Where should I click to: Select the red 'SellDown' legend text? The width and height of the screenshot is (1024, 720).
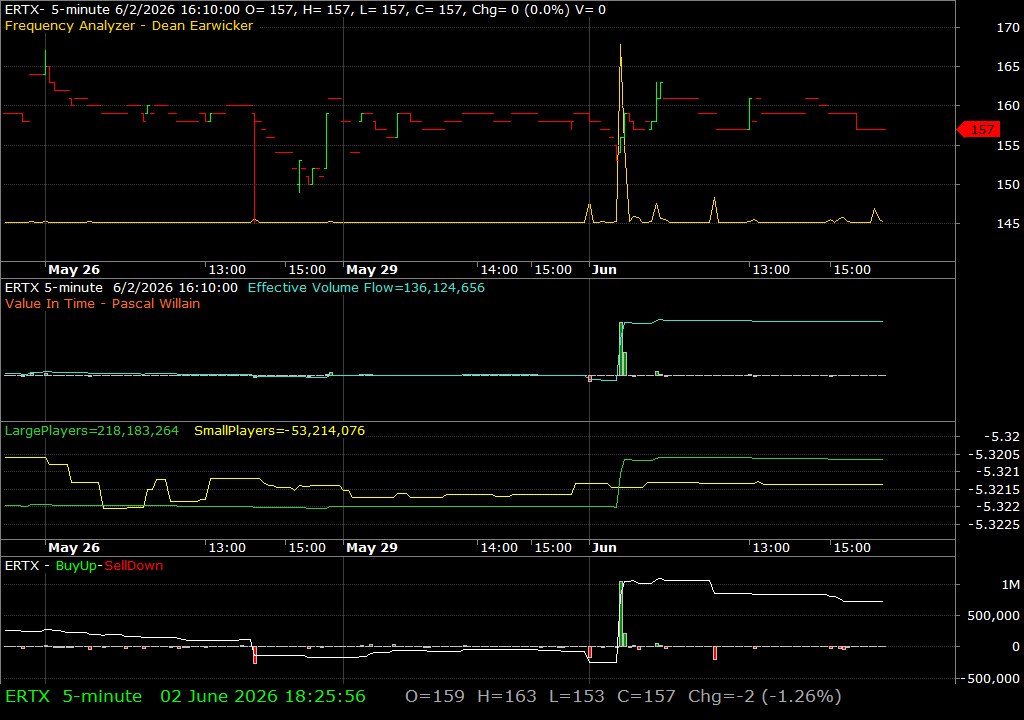(134, 566)
